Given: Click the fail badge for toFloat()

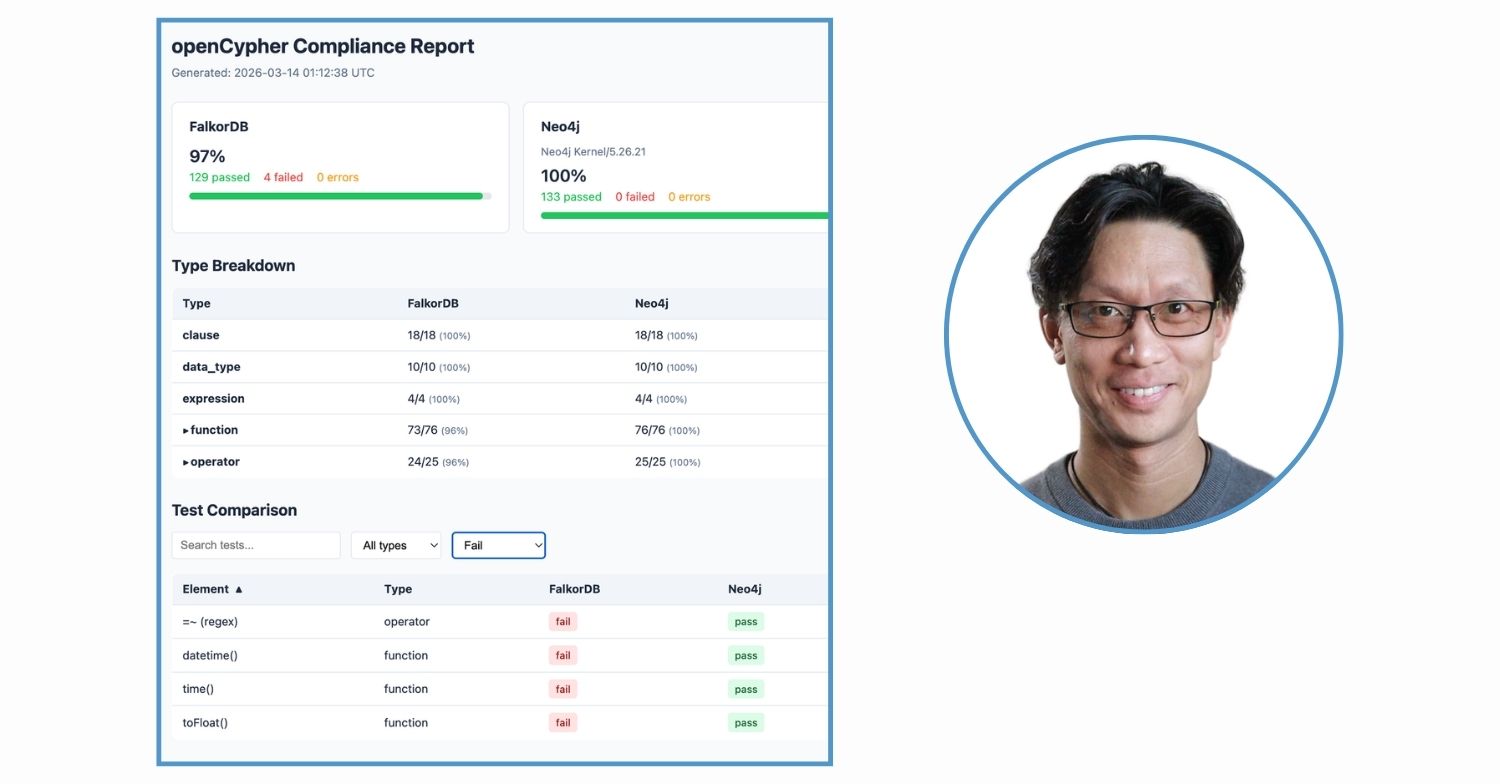Looking at the screenshot, I should point(562,722).
